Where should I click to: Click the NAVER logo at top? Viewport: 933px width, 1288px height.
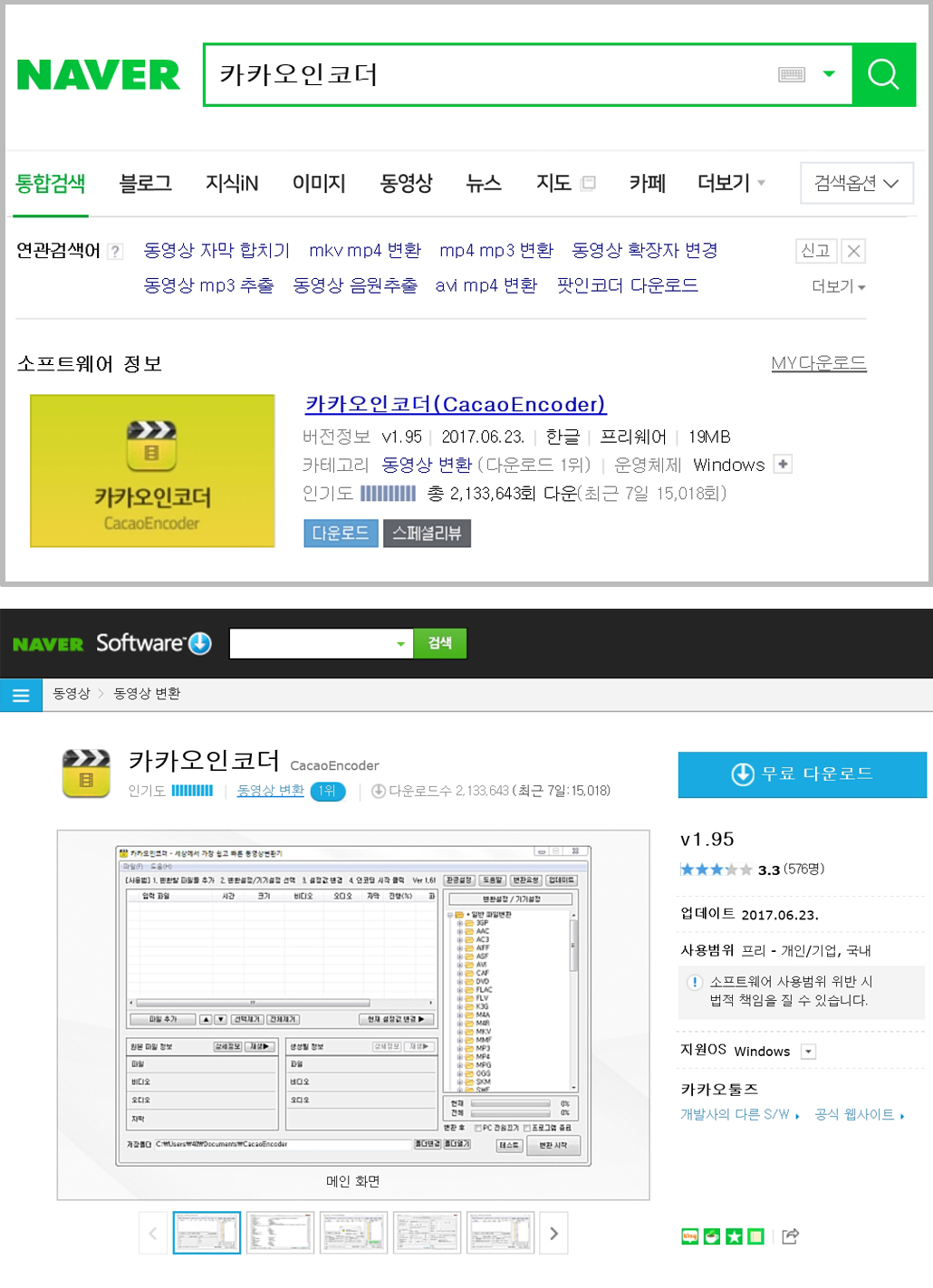pyautogui.click(x=98, y=75)
